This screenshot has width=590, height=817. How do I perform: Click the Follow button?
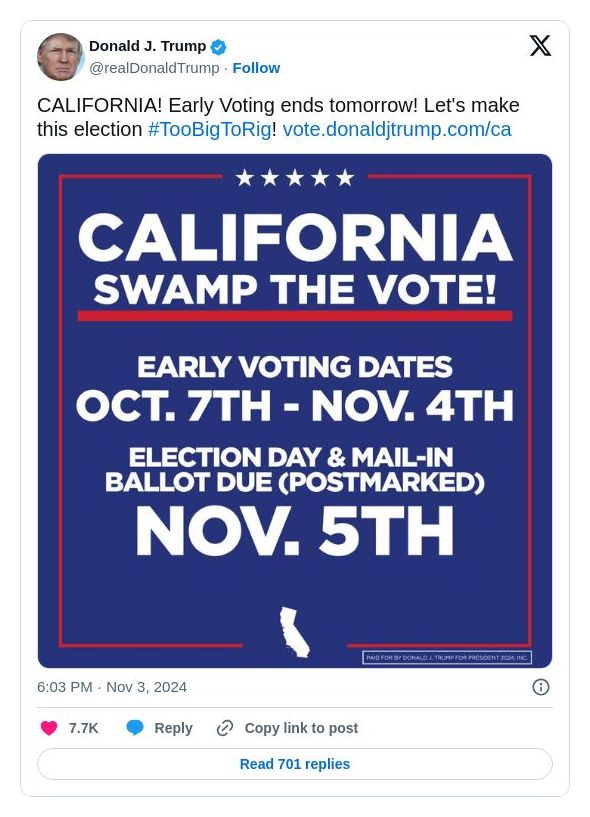coord(256,68)
